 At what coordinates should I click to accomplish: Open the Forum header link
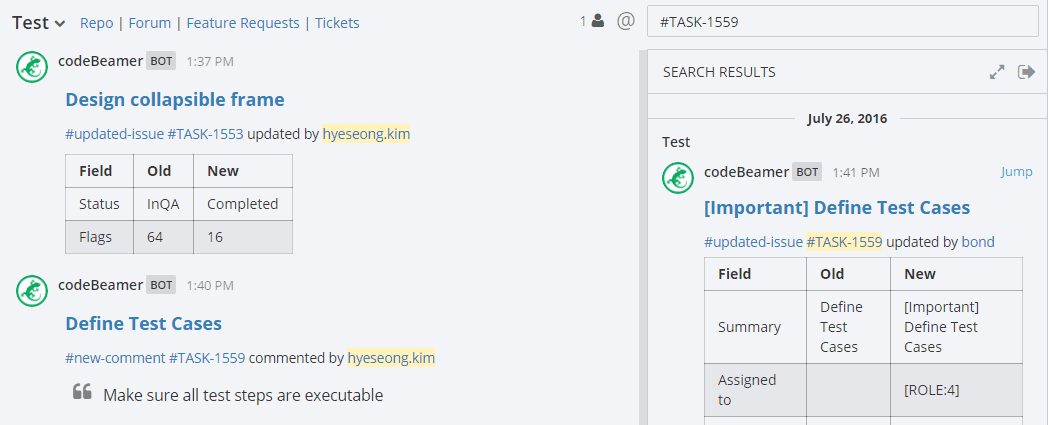point(150,23)
